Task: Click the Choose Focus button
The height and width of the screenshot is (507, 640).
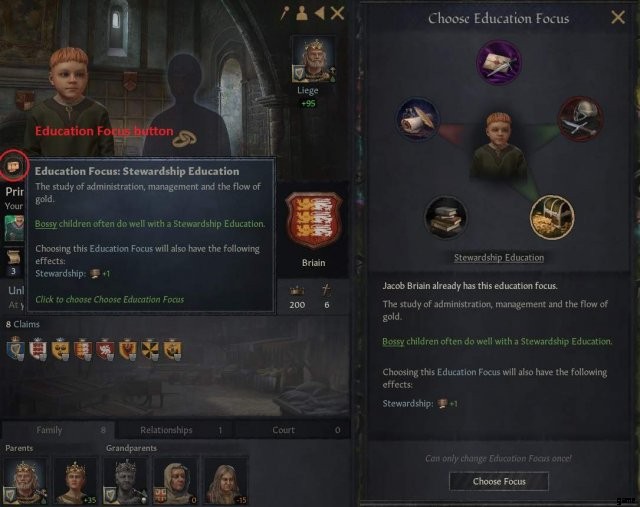Action: point(499,481)
